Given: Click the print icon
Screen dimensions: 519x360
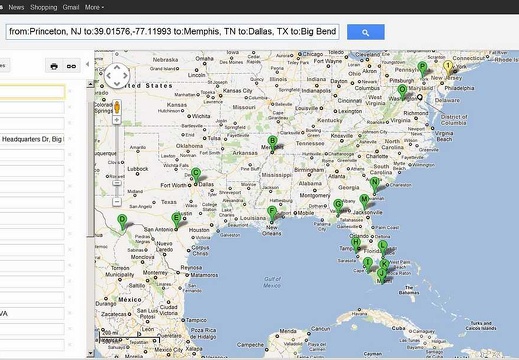Looking at the screenshot, I should point(54,66).
